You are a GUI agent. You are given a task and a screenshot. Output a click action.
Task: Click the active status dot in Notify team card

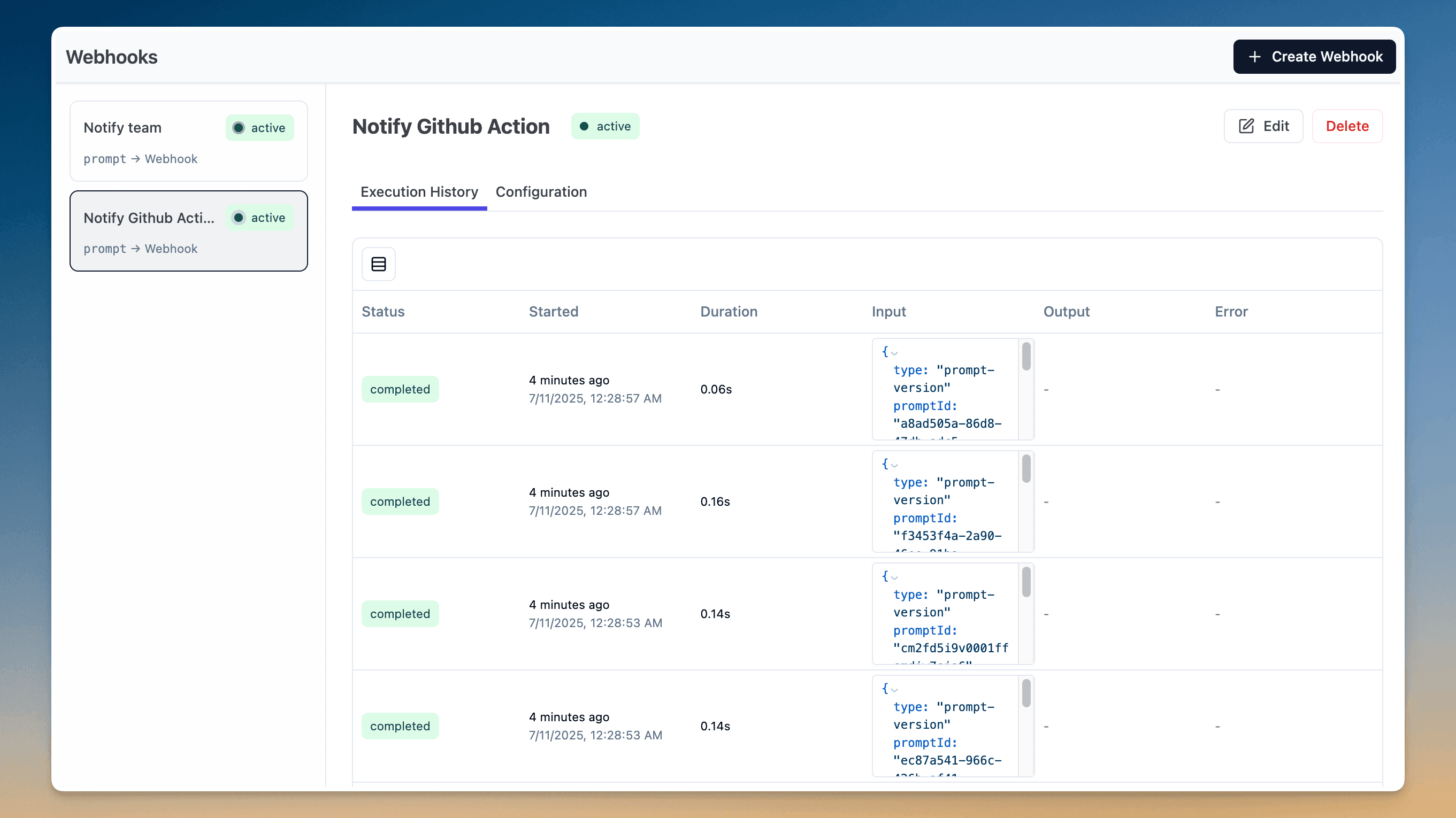pyautogui.click(x=239, y=128)
